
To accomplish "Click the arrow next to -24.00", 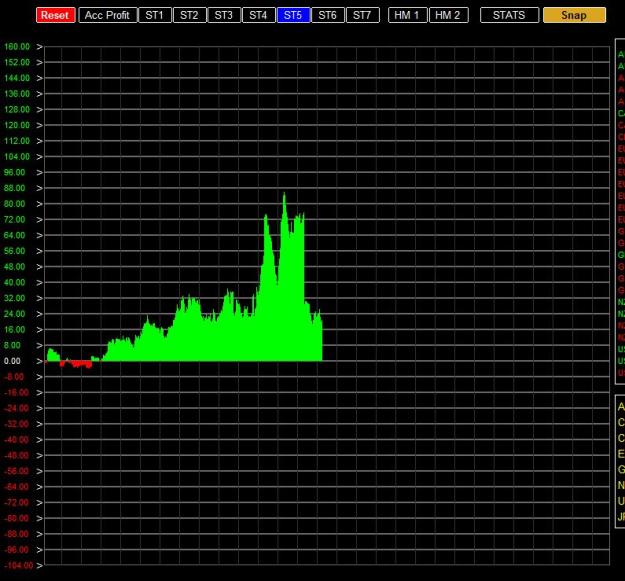I will pyautogui.click(x=39, y=408).
